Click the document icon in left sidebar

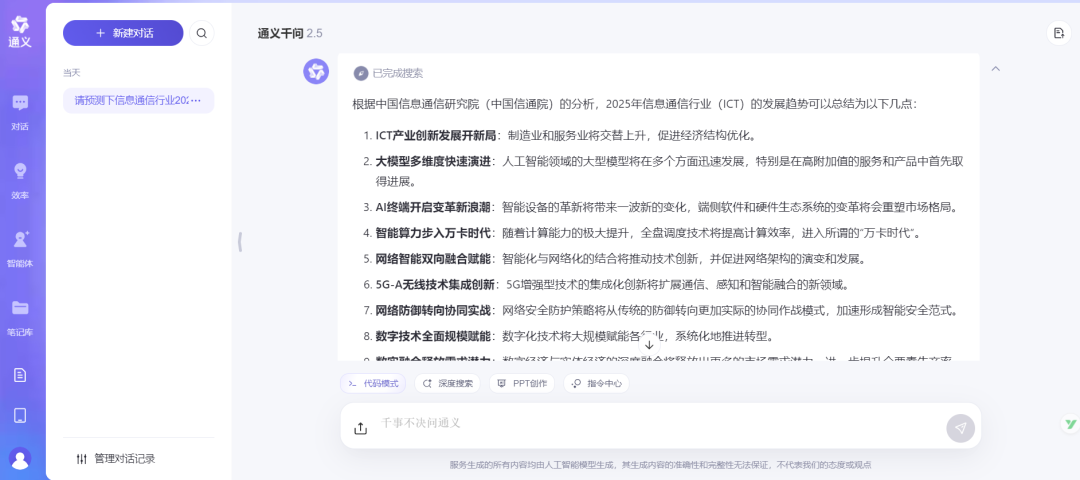click(20, 375)
